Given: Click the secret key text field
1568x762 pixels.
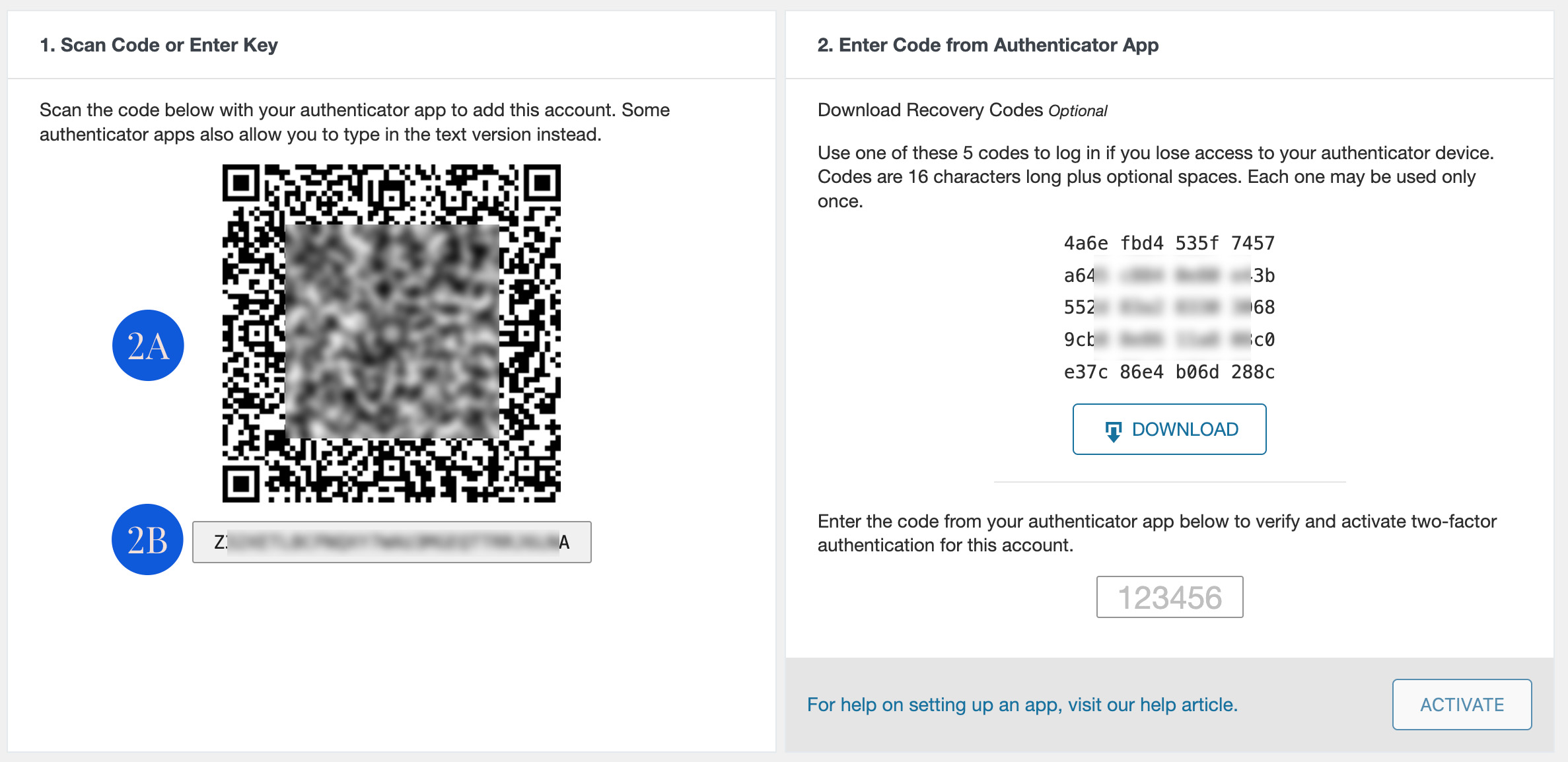Looking at the screenshot, I should pyautogui.click(x=392, y=542).
